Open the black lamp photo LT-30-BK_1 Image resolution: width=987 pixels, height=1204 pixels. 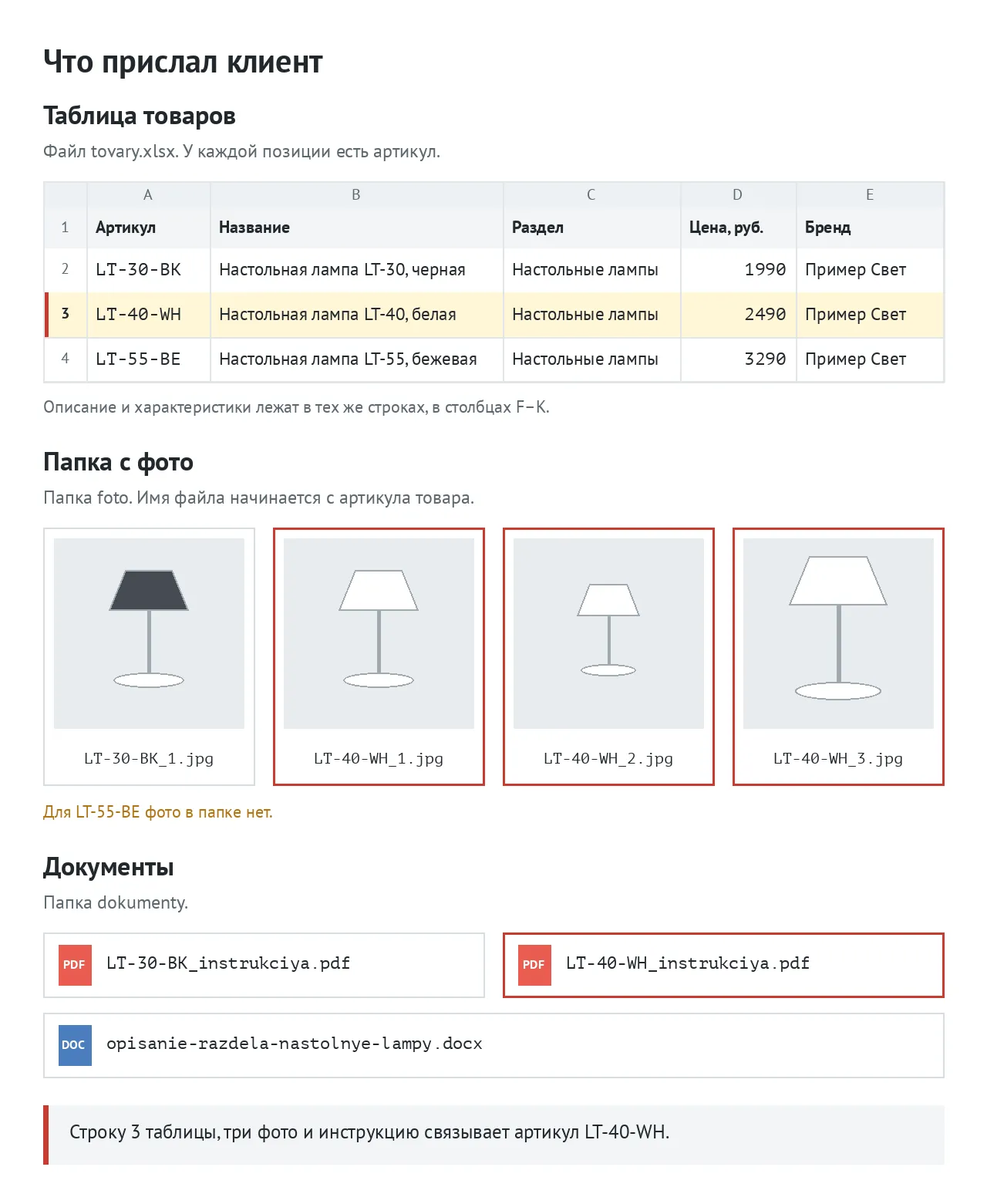click(x=149, y=633)
